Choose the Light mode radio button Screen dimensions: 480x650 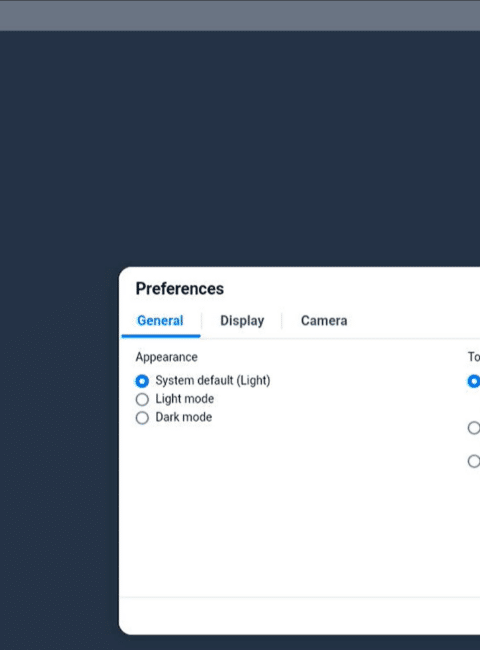tap(142, 399)
